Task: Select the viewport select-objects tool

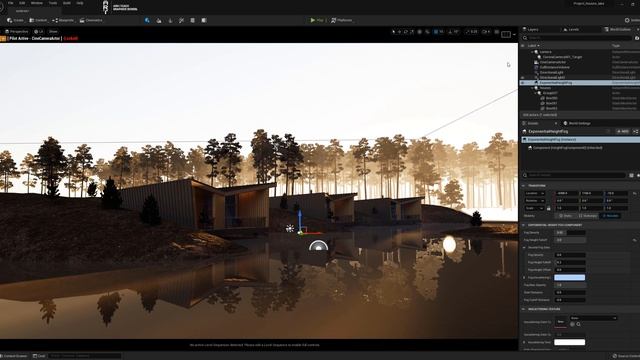Action: coord(393,31)
